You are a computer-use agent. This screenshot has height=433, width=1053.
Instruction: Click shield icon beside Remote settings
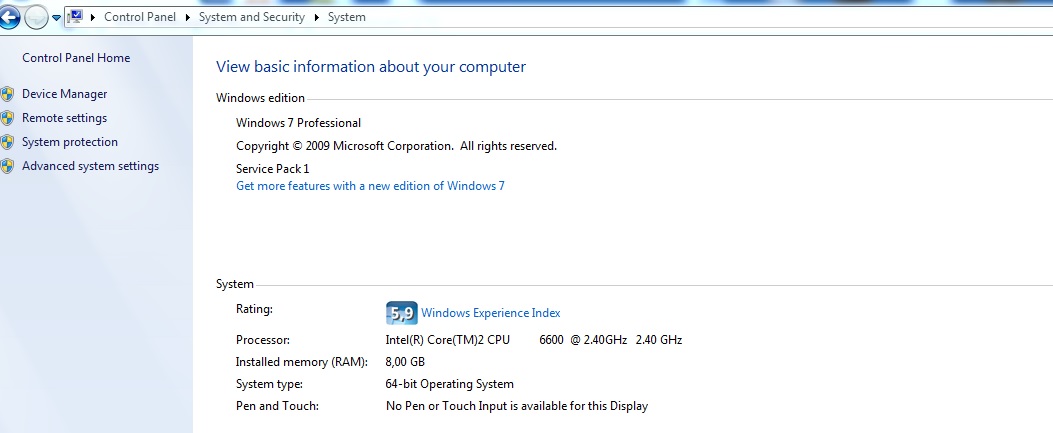7,118
